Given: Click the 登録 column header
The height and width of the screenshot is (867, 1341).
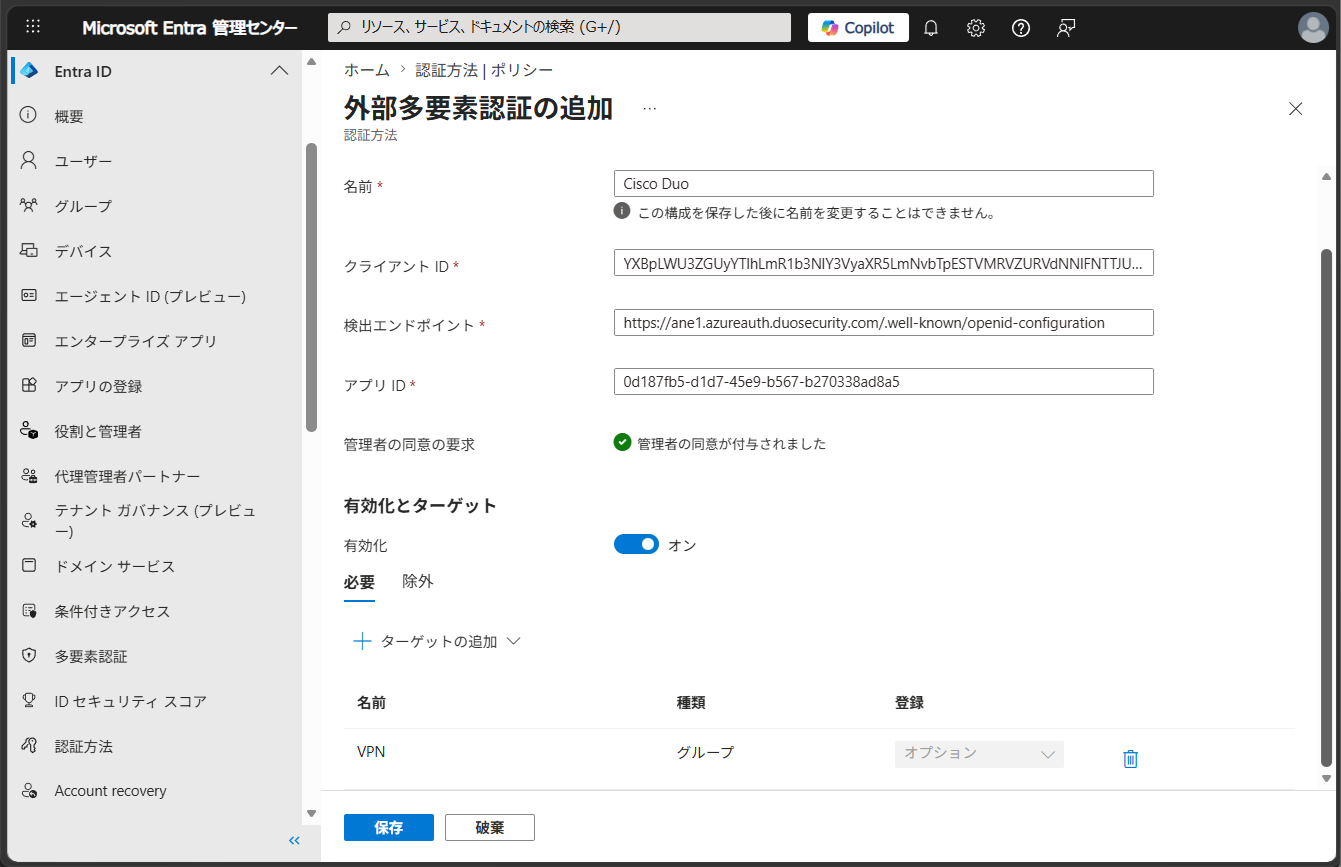Looking at the screenshot, I should [x=909, y=703].
